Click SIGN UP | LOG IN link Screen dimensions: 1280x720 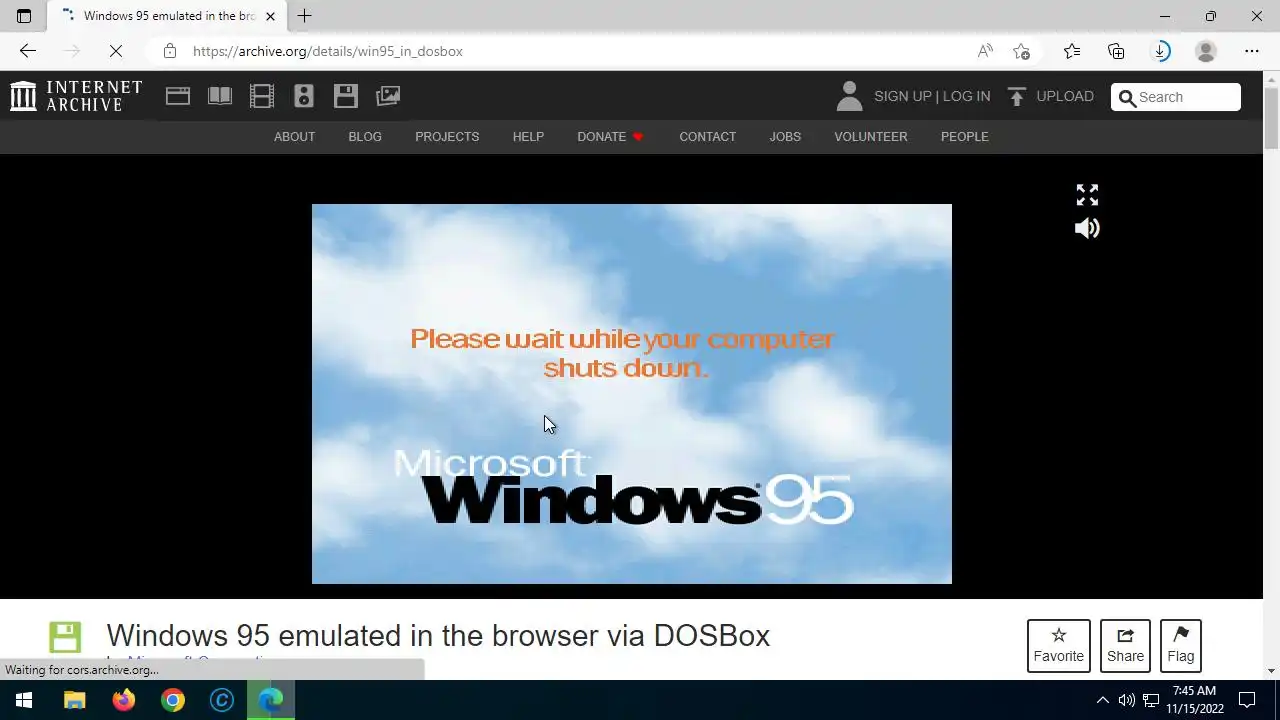[932, 96]
